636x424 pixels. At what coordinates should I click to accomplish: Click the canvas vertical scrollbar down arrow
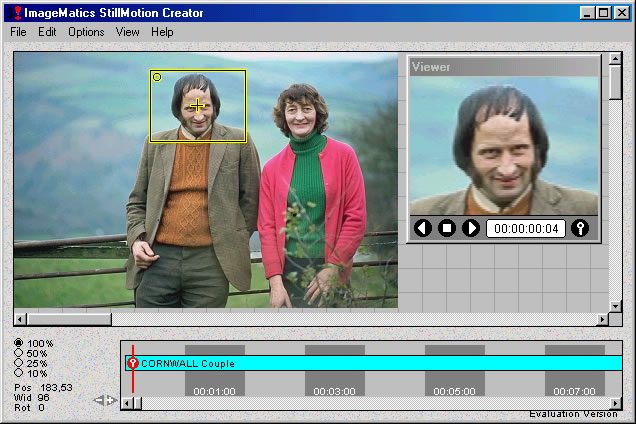coord(616,304)
